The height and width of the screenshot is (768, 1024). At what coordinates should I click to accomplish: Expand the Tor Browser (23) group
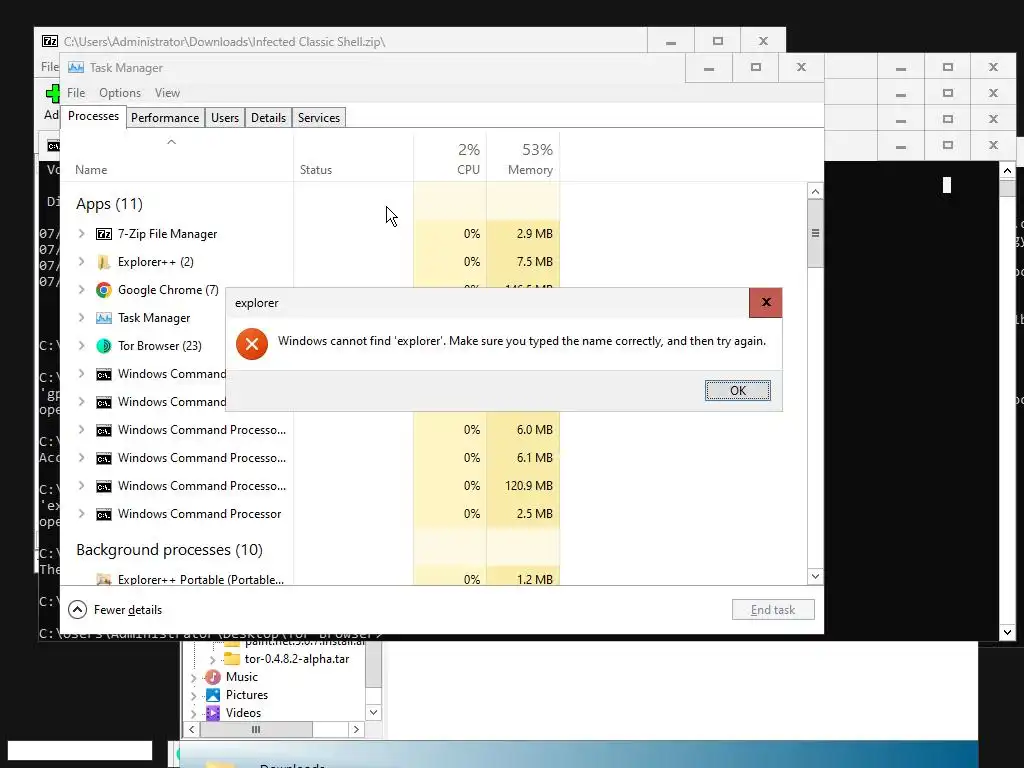pos(81,345)
